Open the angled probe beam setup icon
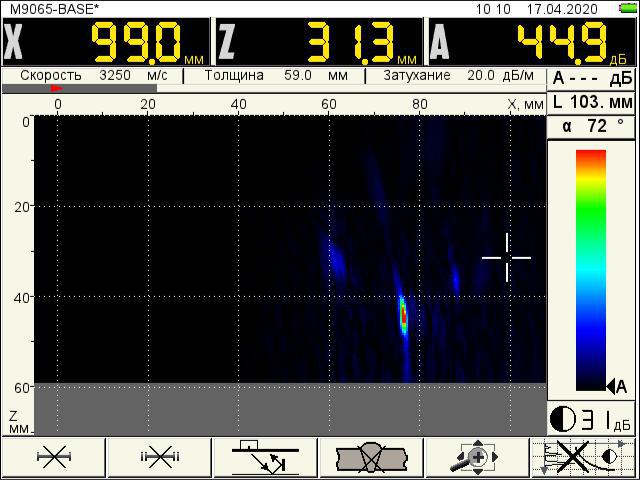The image size is (640, 480). point(265,458)
